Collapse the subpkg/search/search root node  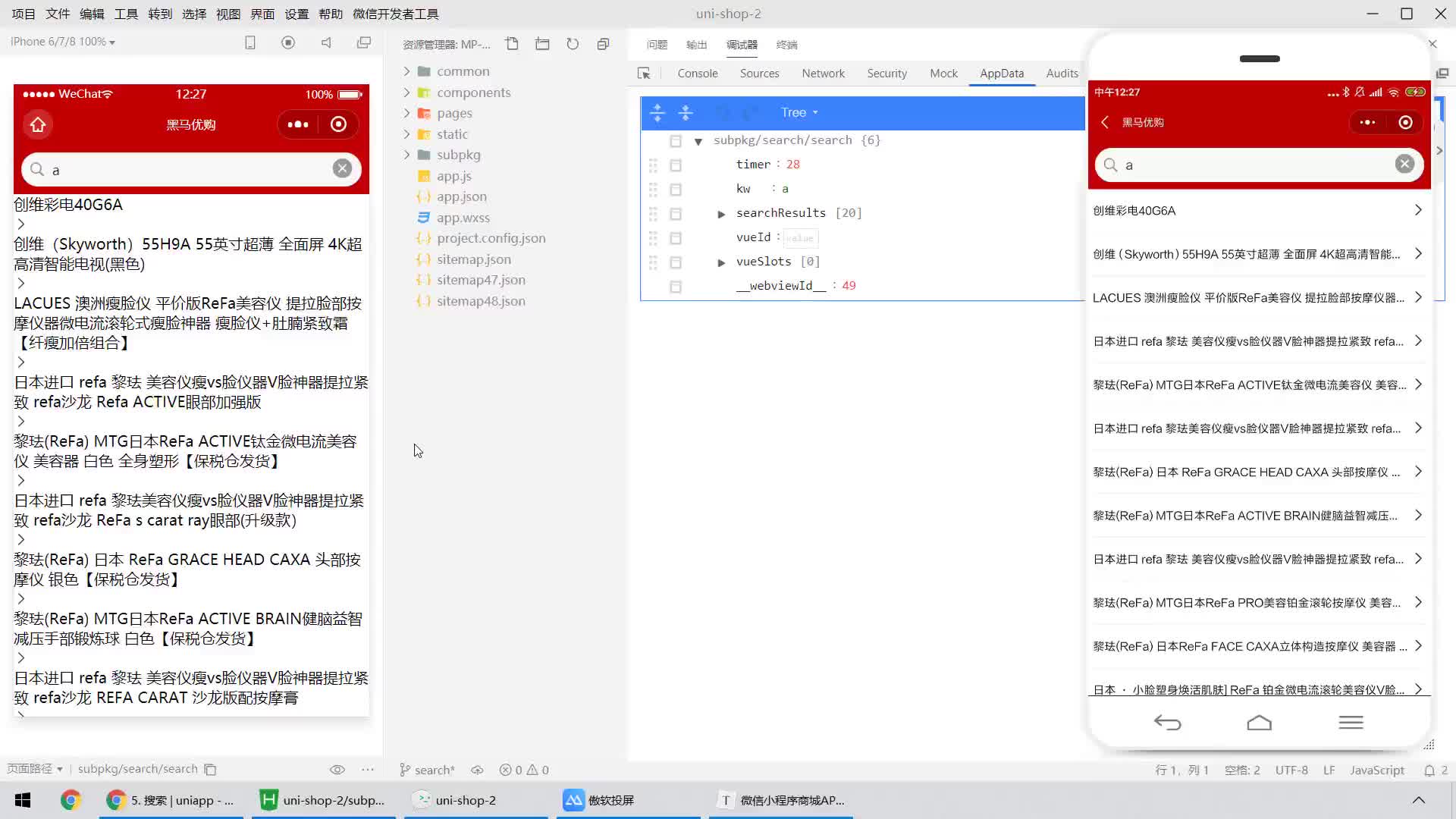point(698,141)
